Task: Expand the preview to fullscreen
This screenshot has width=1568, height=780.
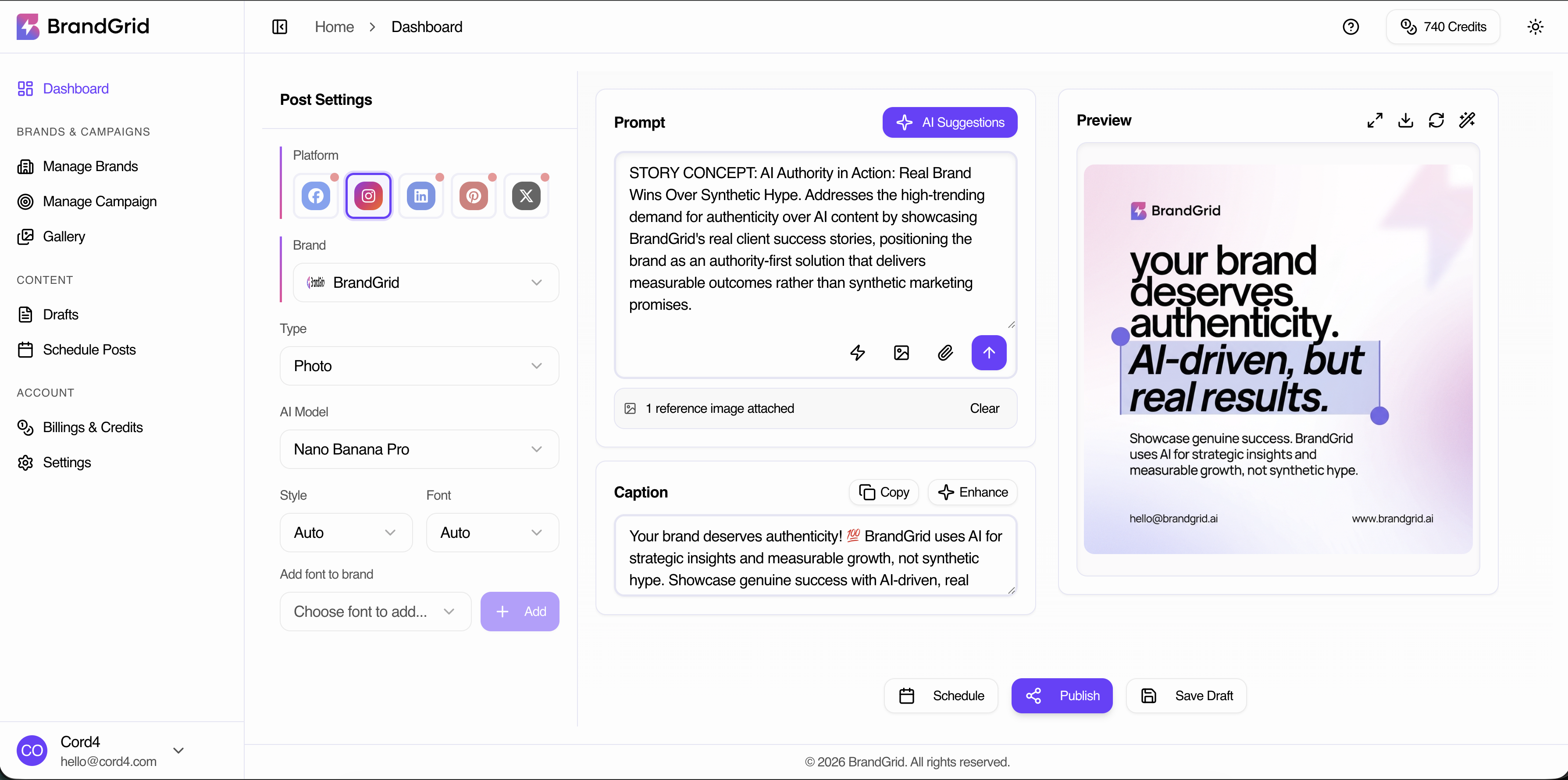Action: point(1375,120)
